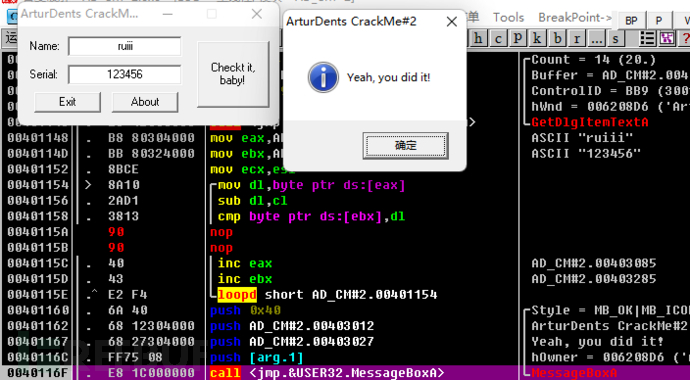Select the 'sub dl,cl' instruction
The width and height of the screenshot is (690, 380).
point(253,201)
